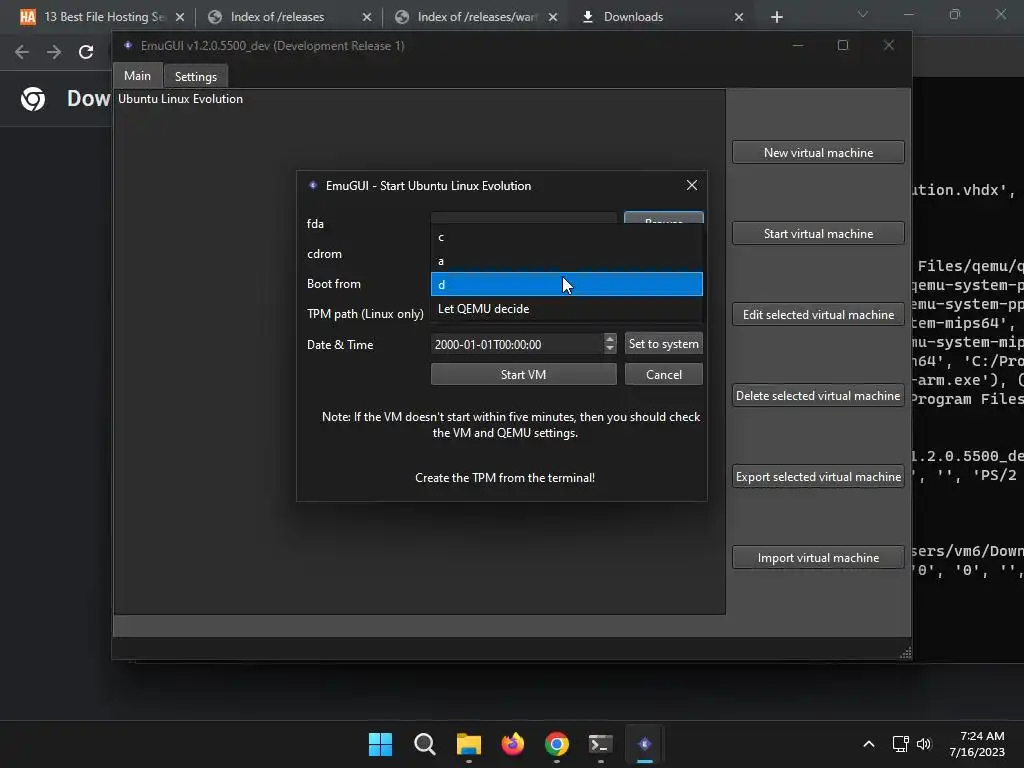
Task: Minimize the EmuGUI window
Action: [x=798, y=45]
